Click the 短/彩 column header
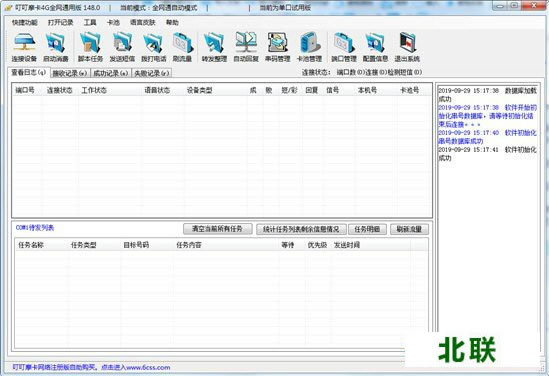 pos(289,90)
